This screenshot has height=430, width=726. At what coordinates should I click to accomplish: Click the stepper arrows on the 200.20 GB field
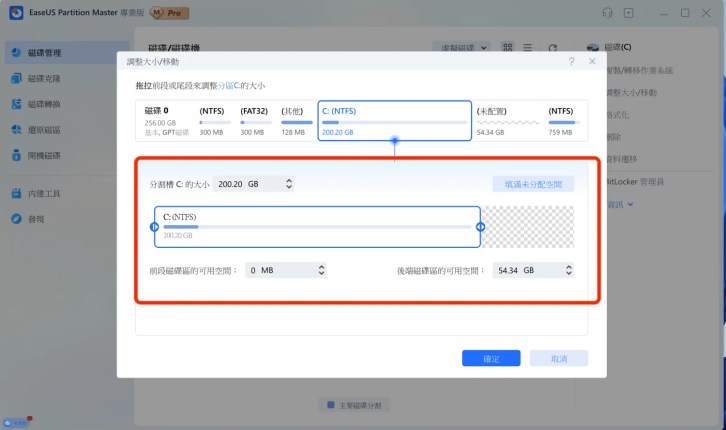tap(289, 184)
